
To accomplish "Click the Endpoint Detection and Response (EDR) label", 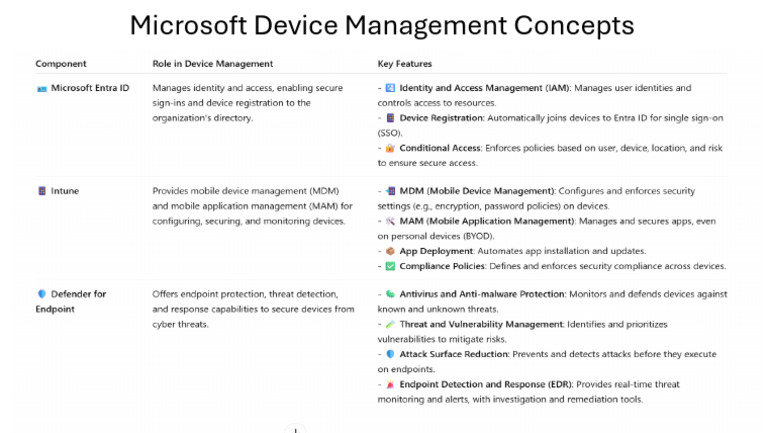I will tap(486, 385).
